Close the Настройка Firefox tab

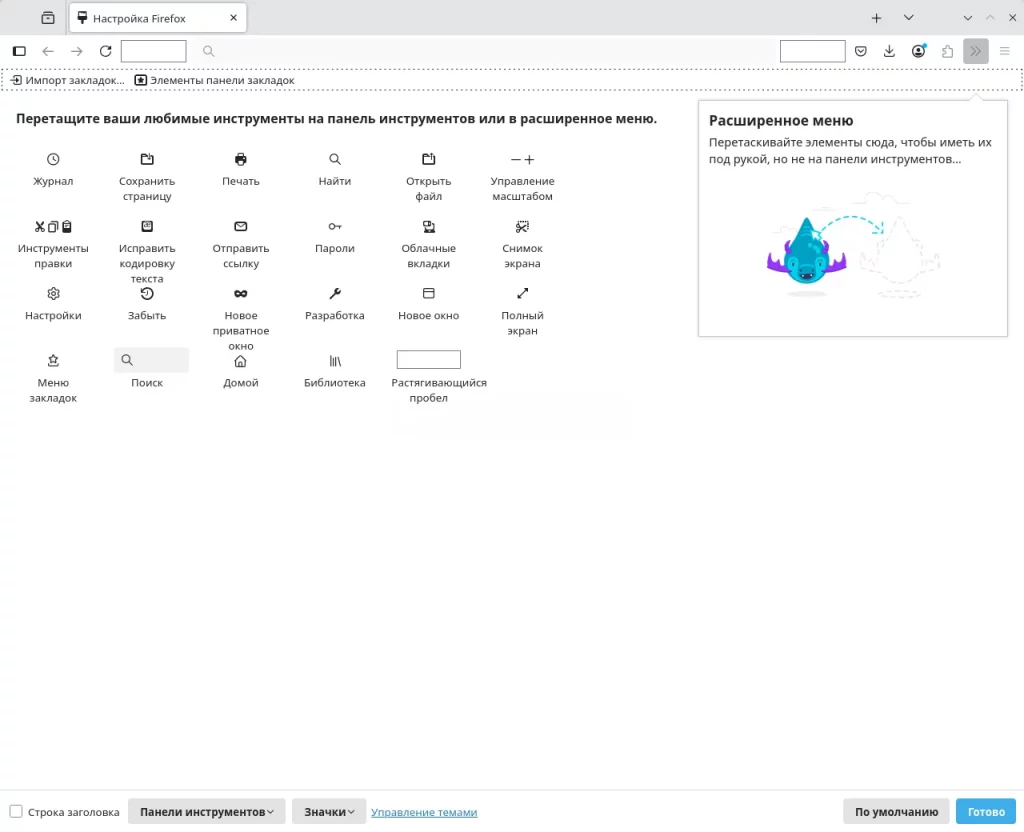(x=233, y=18)
